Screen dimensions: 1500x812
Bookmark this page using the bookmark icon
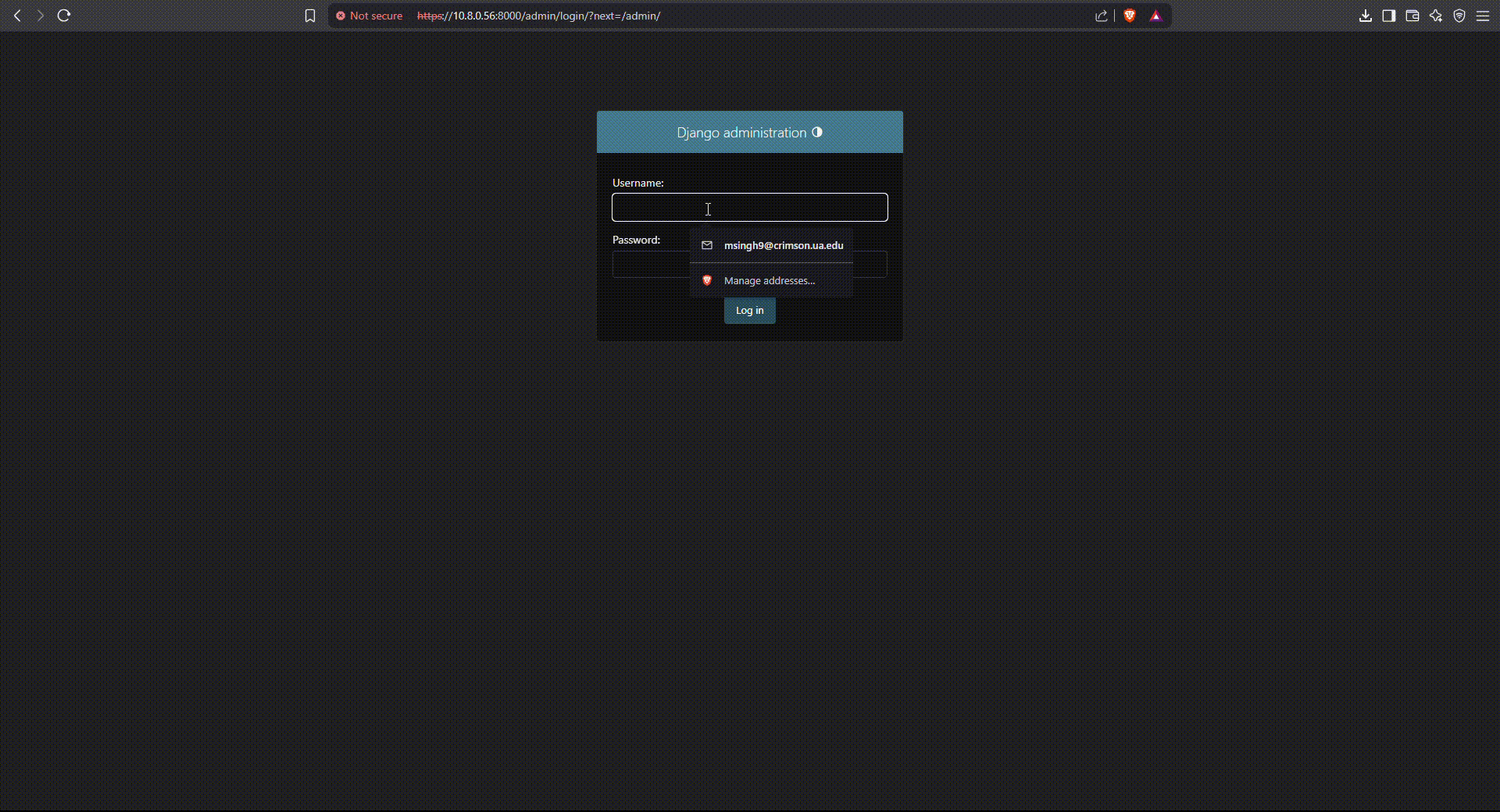click(309, 16)
